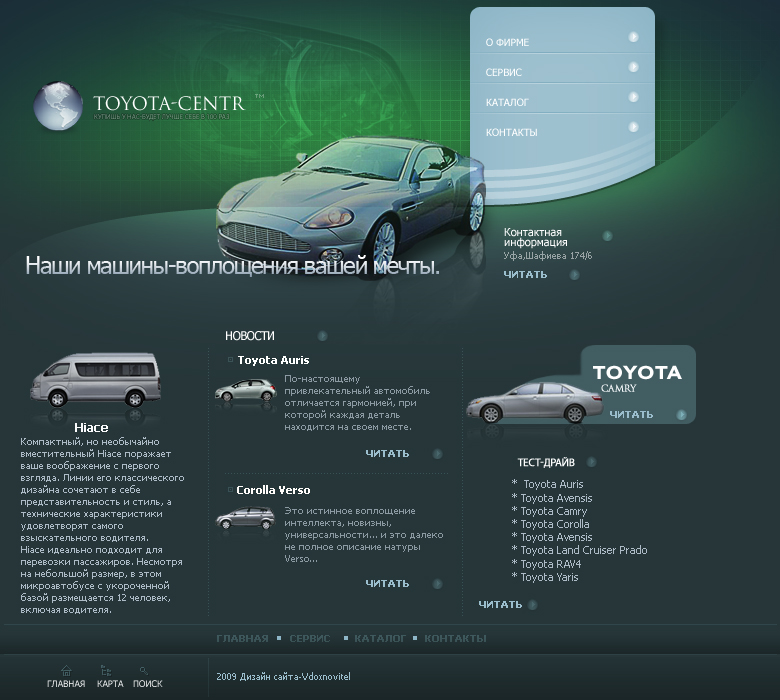Click the Hiace van image
Screen dimensions: 780x700
click(x=96, y=379)
